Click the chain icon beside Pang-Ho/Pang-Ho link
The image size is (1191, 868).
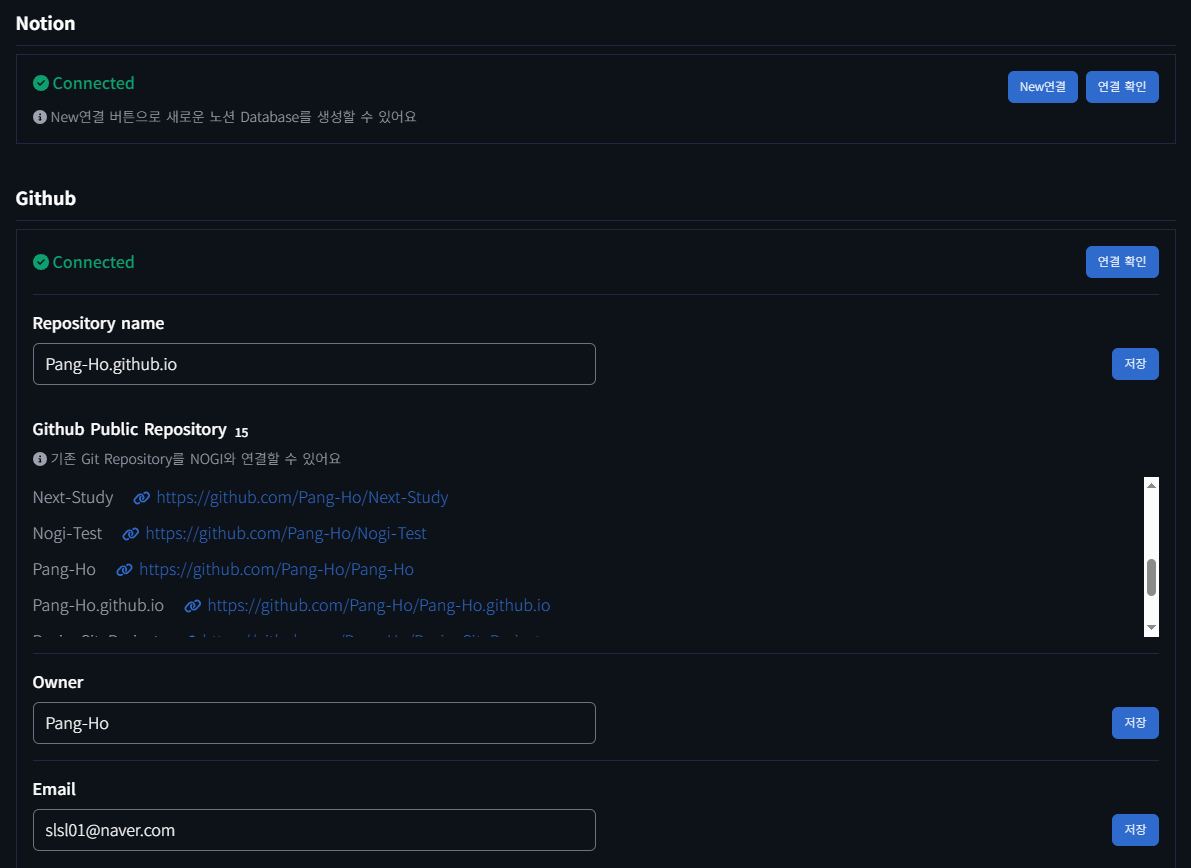point(125,570)
